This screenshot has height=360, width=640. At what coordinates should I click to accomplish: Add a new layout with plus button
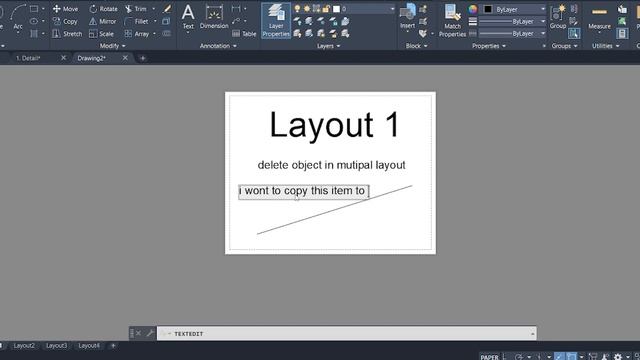tap(113, 346)
